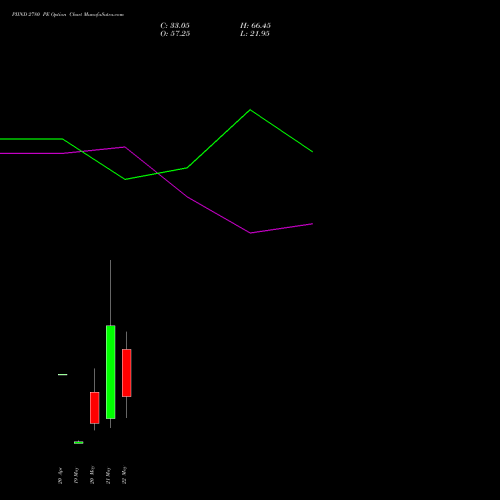Select the close price value 'C: 33.05'
Image resolution: width=500 pixels, height=500 pixels.
click(175, 26)
